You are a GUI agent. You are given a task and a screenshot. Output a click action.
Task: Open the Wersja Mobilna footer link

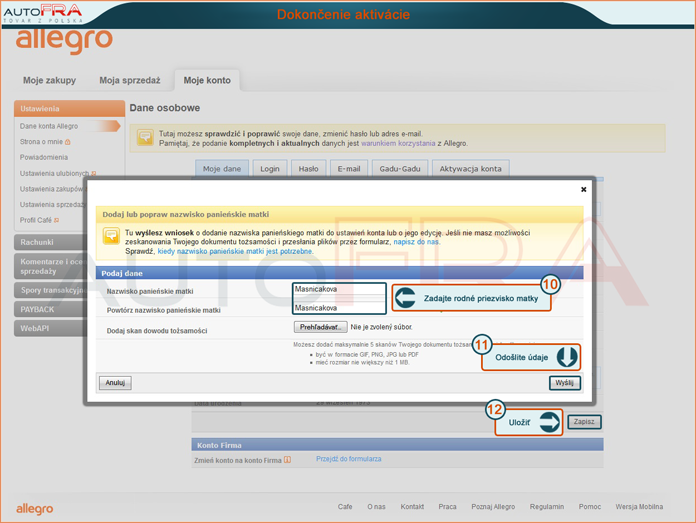[x=639, y=507]
